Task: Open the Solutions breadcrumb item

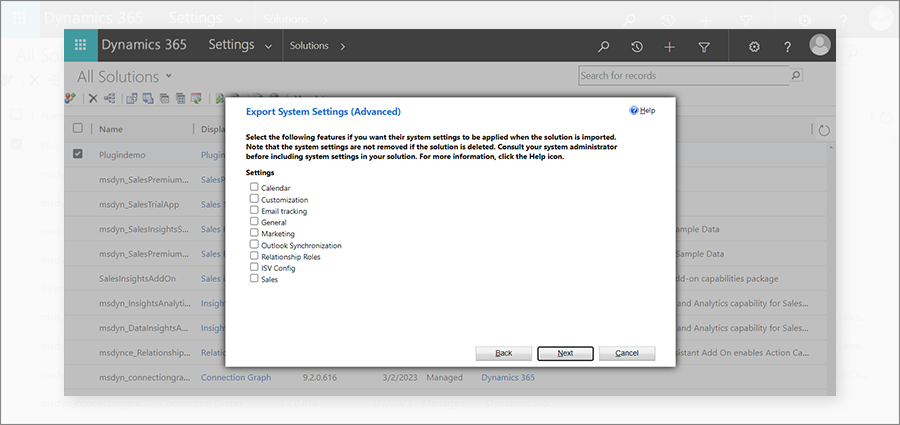Action: point(309,45)
